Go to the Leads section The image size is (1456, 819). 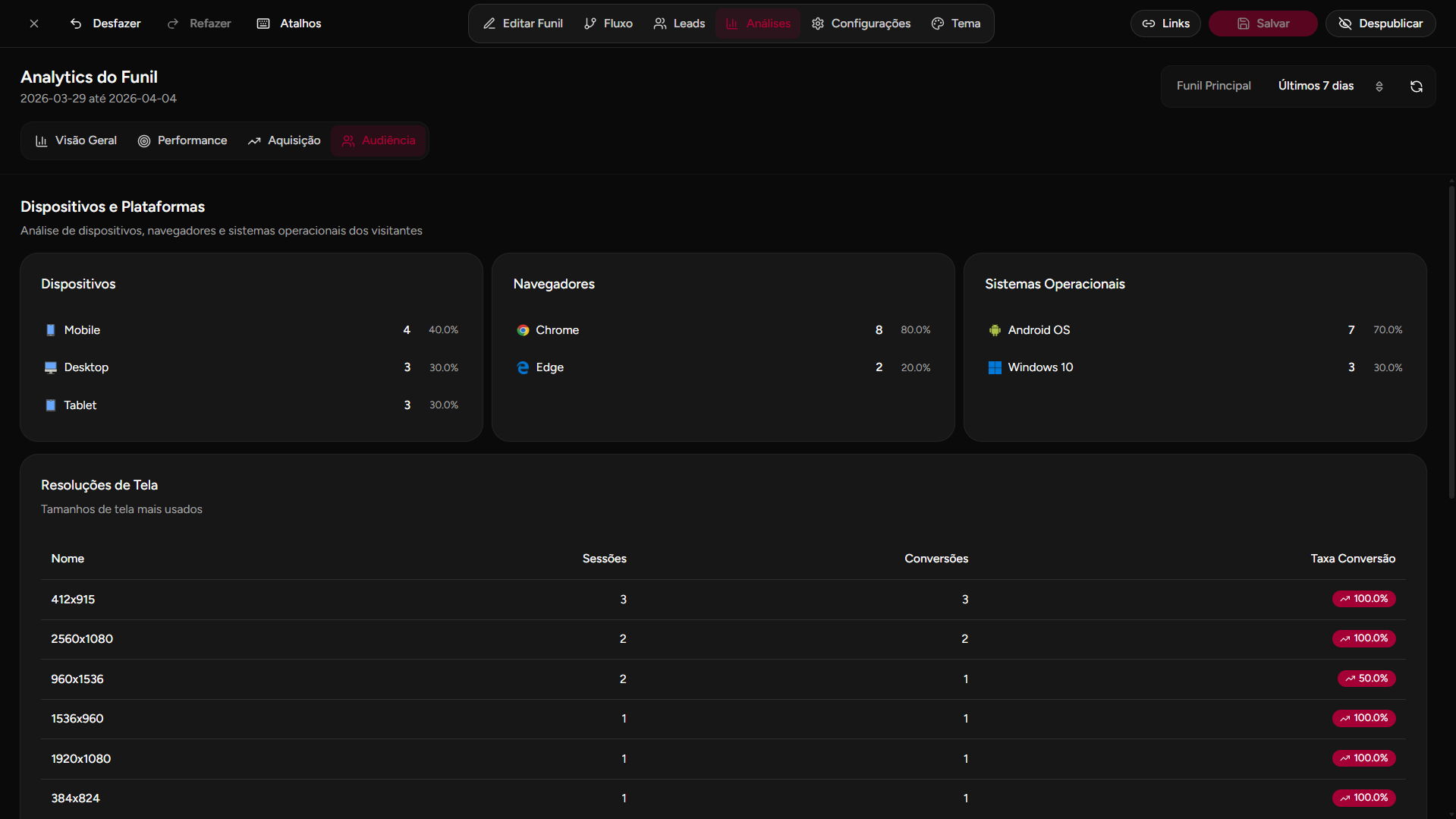(x=679, y=24)
